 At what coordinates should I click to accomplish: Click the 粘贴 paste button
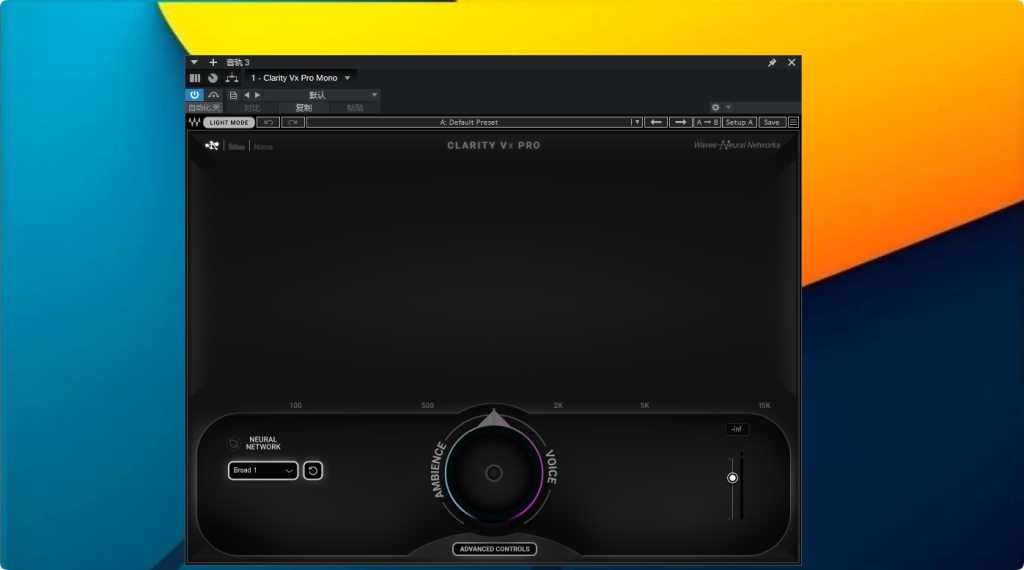(355, 108)
